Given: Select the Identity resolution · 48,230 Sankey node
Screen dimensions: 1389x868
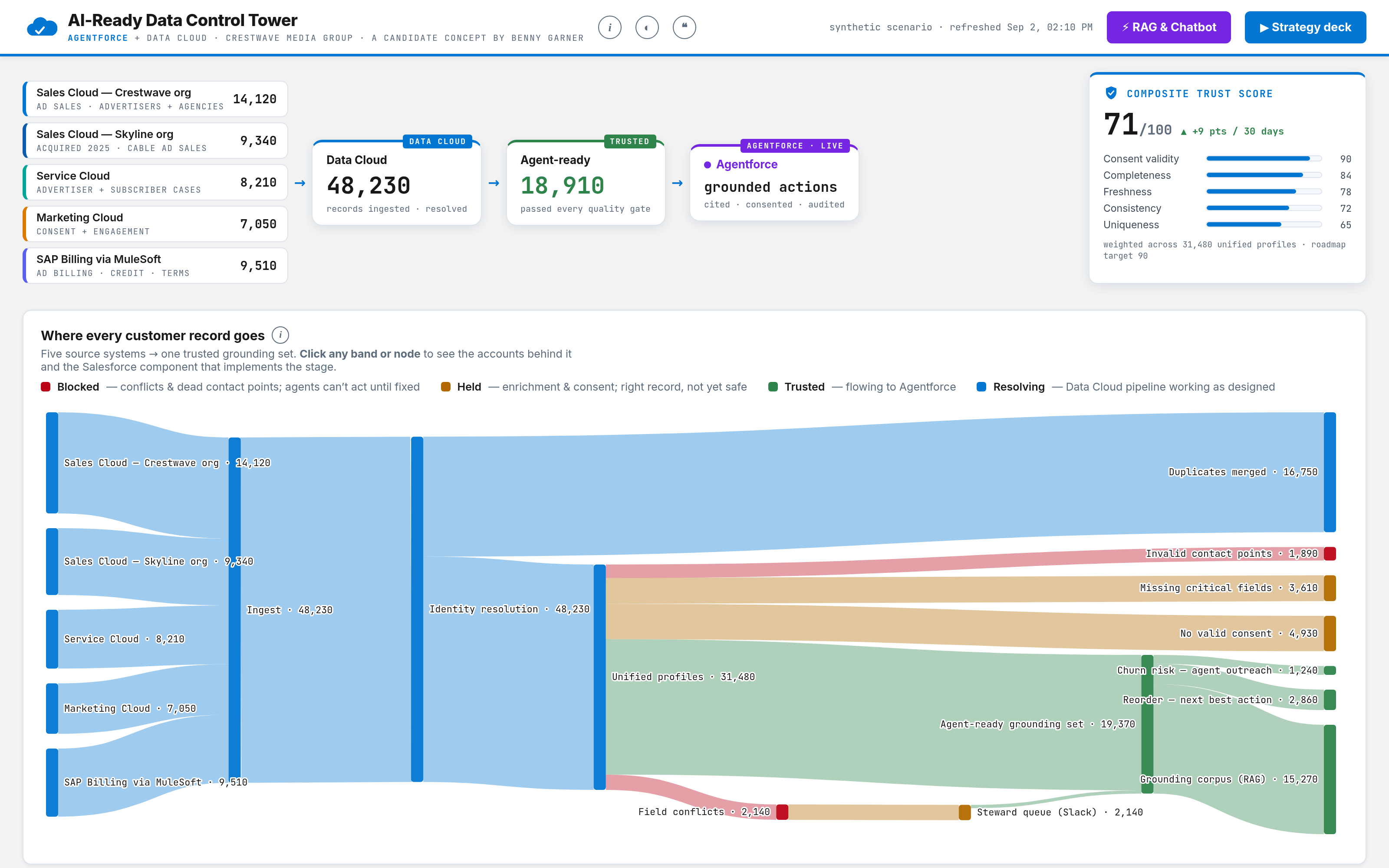Looking at the screenshot, I should click(x=417, y=609).
